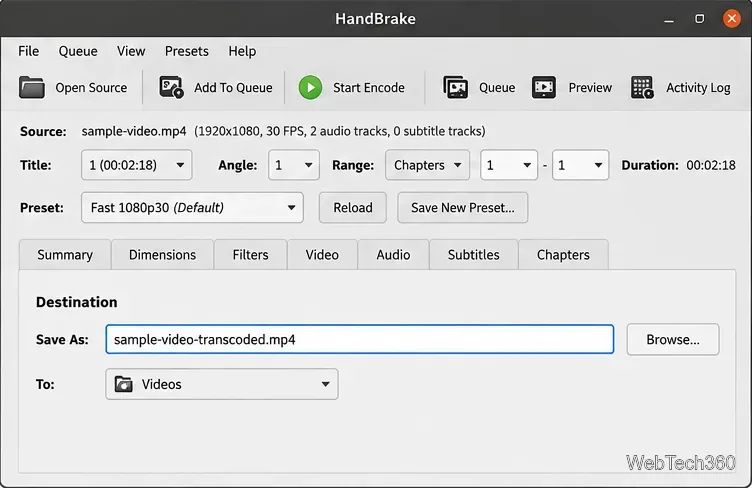Click the Duration value 00:02:18

coord(711,165)
